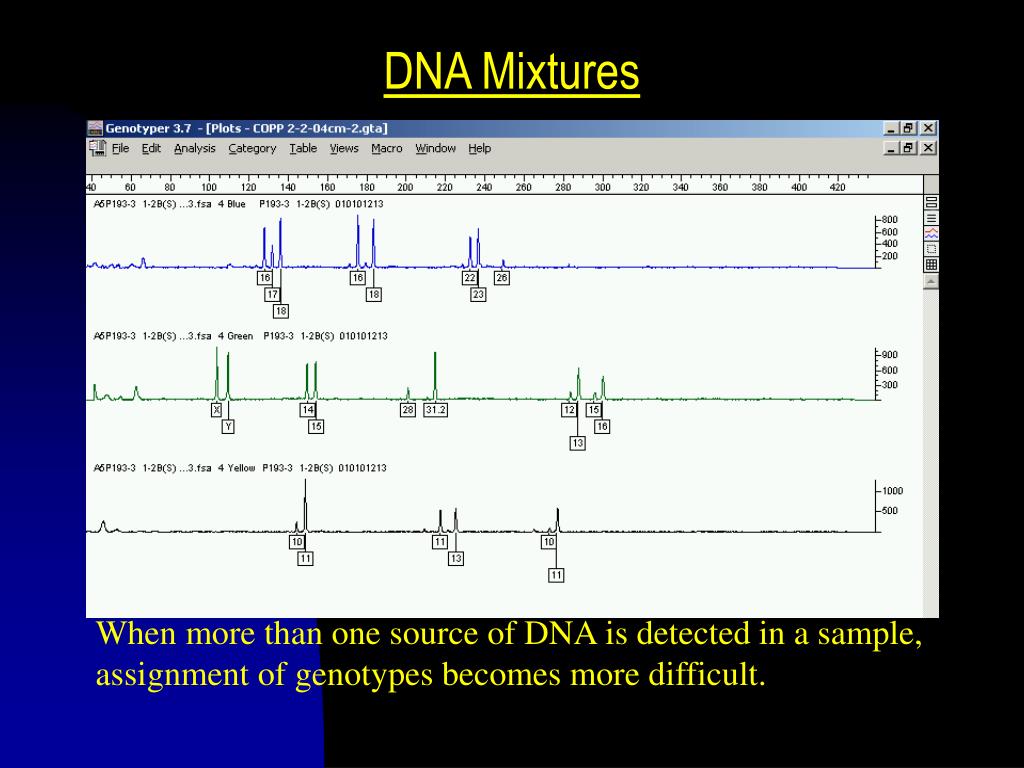Click the Y allele label in the green plot
This screenshot has width=1024, height=768.
(x=228, y=426)
